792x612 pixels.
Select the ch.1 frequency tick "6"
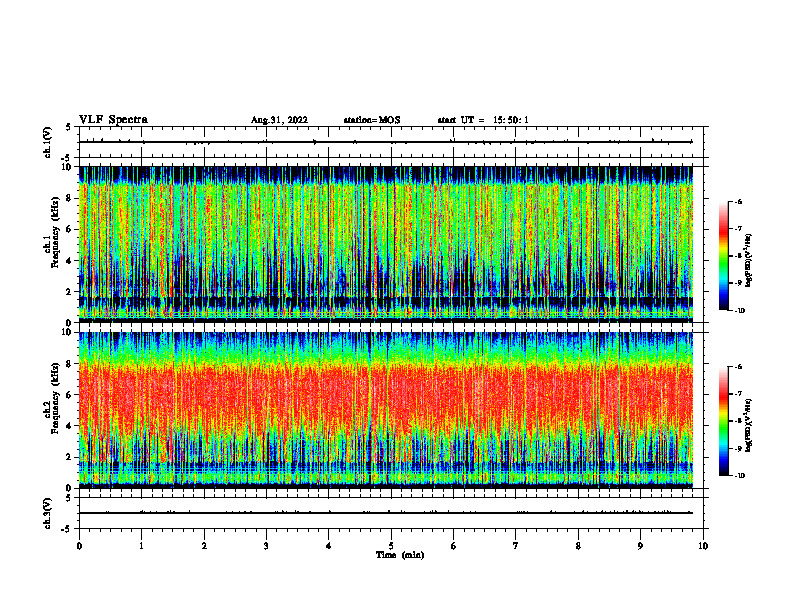(70, 229)
